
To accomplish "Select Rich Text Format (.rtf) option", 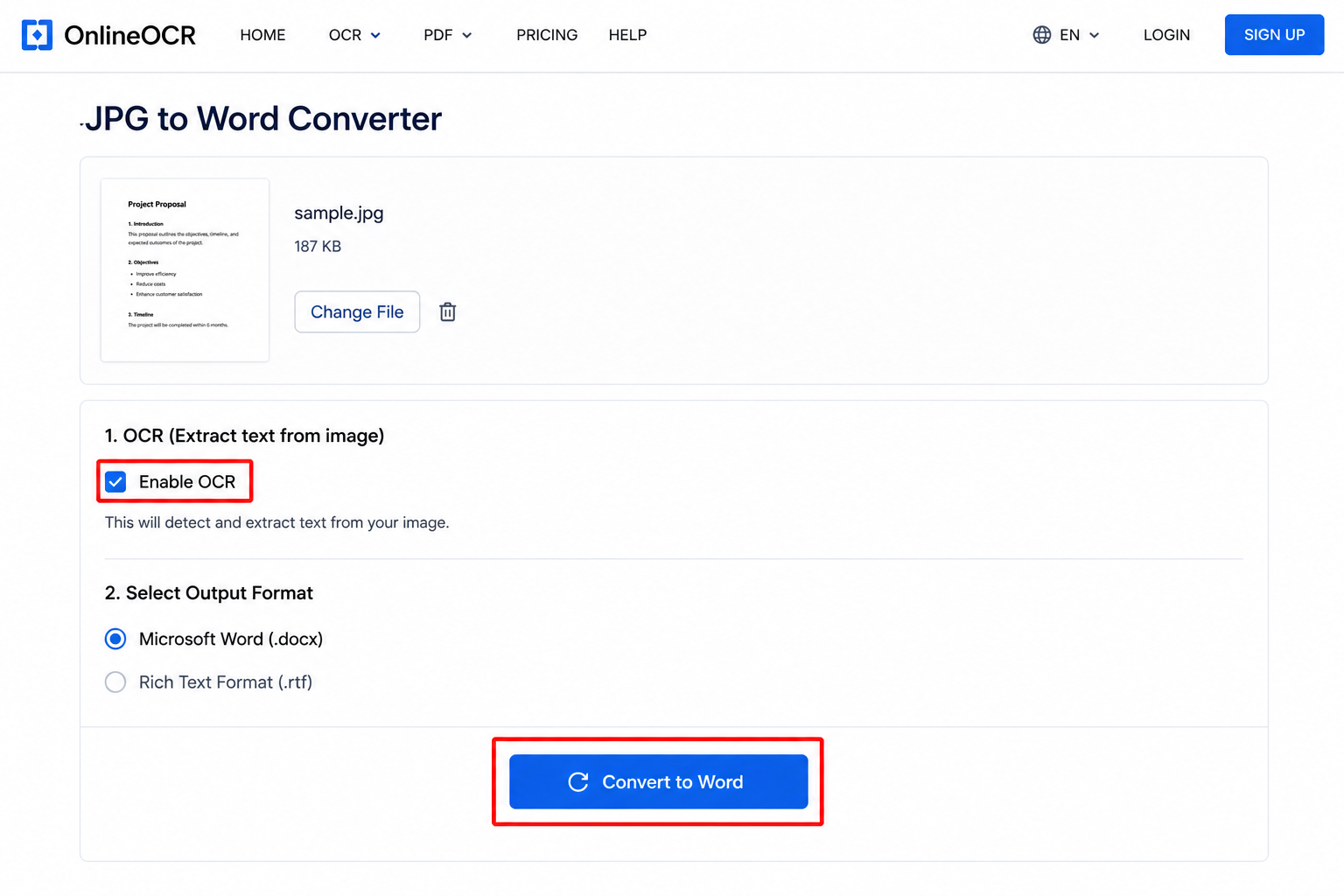I will [x=115, y=682].
